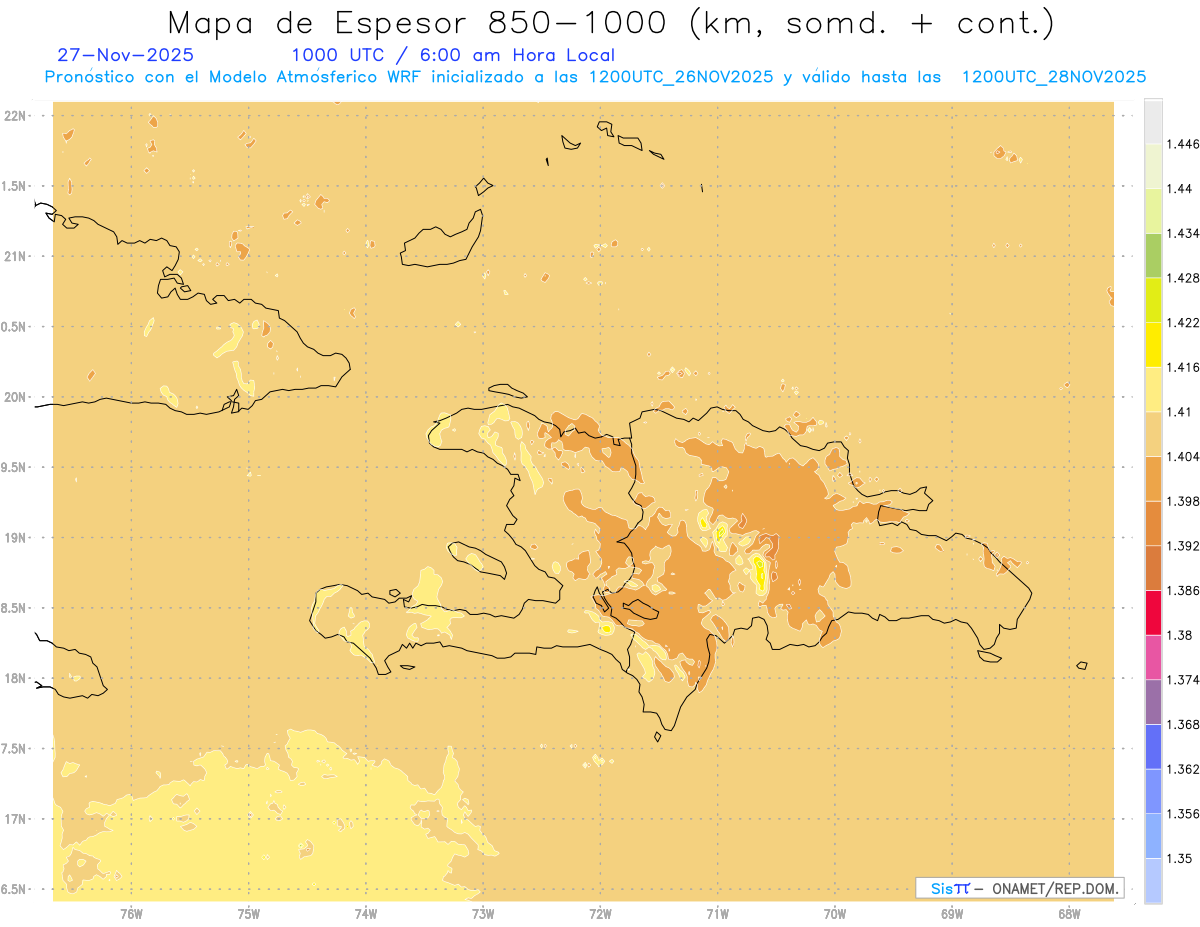Click the gray colorbar segment above 1.446

pyautogui.click(x=1153, y=121)
